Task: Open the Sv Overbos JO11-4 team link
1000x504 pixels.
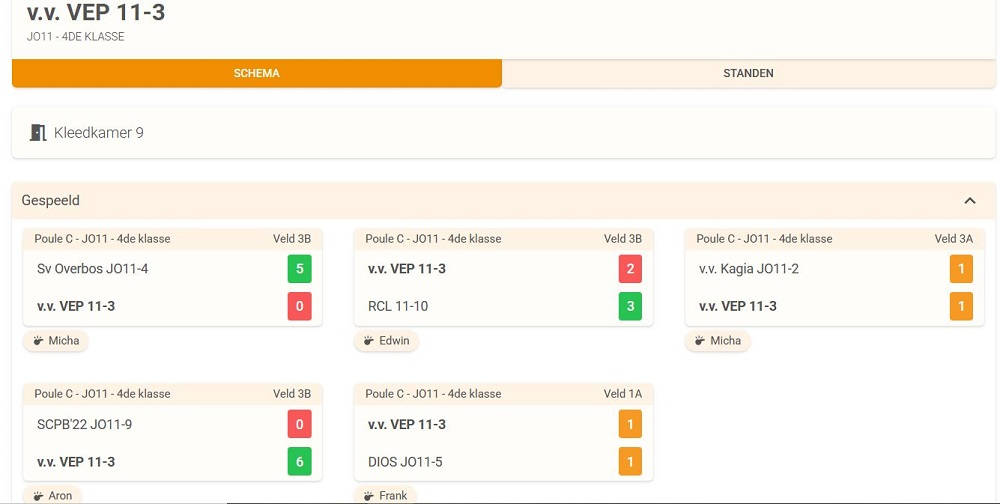Action: [92, 269]
